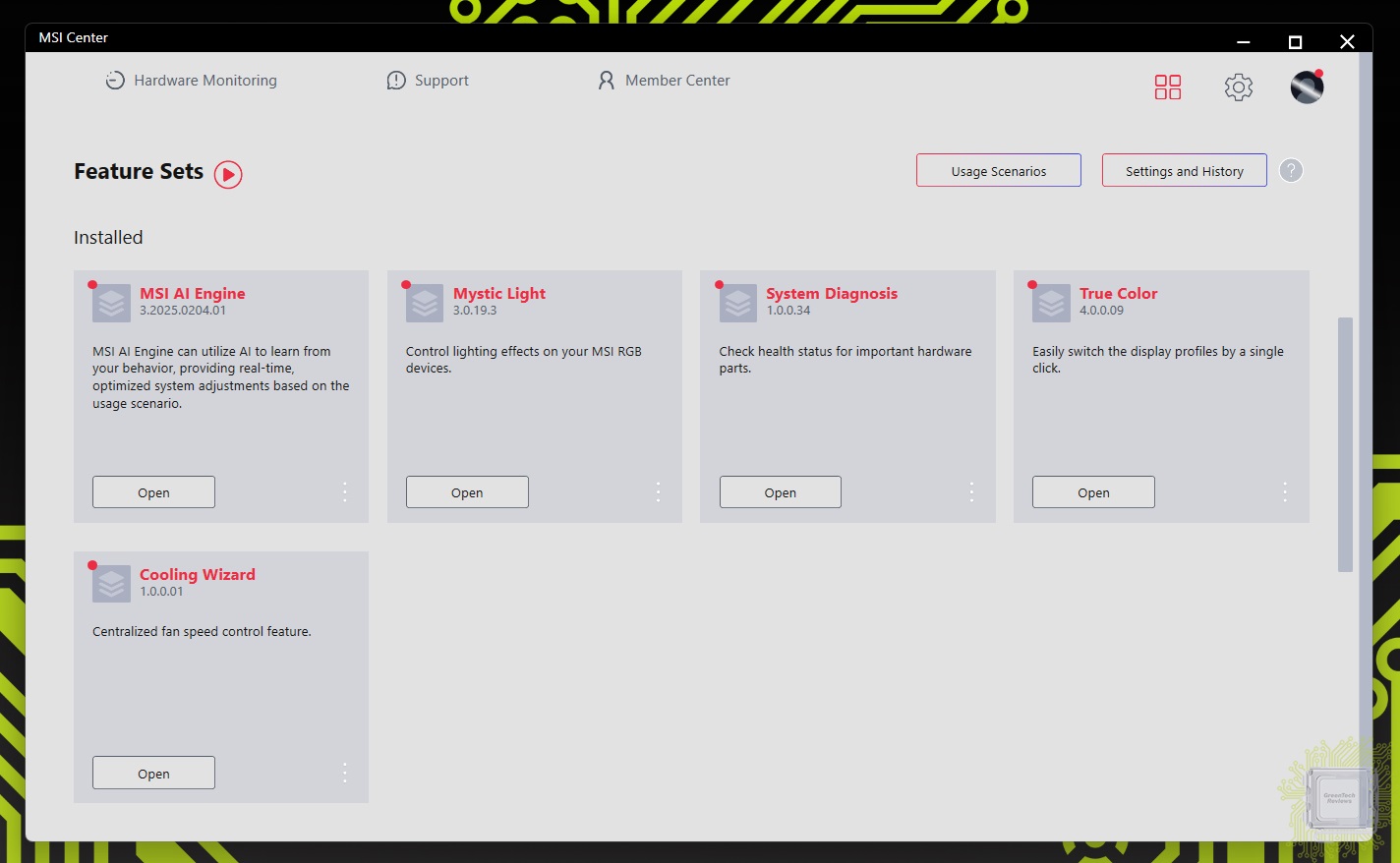The image size is (1400, 863).
Task: Open the True Color feature
Action: point(1093,492)
